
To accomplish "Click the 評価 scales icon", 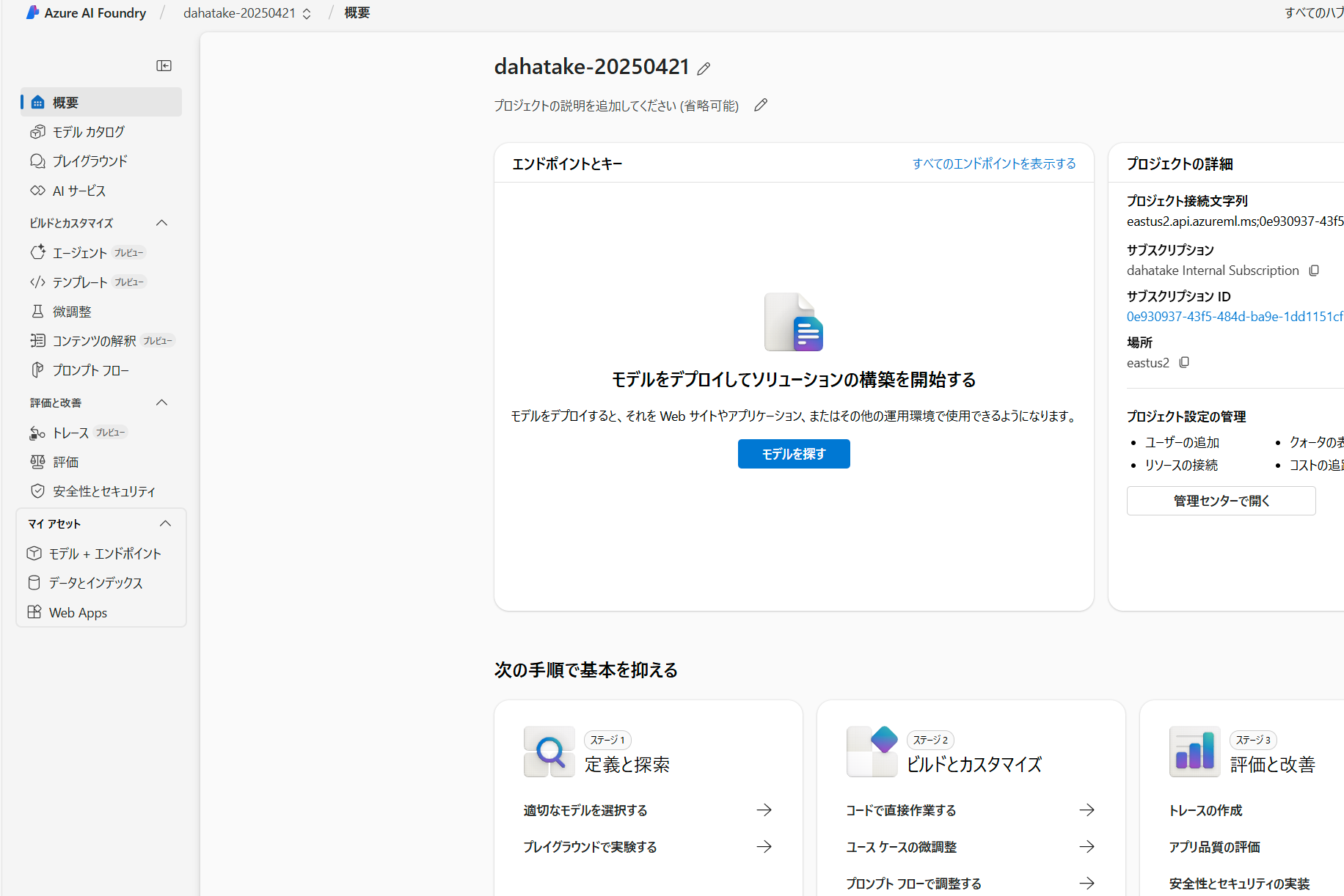I will pos(38,462).
